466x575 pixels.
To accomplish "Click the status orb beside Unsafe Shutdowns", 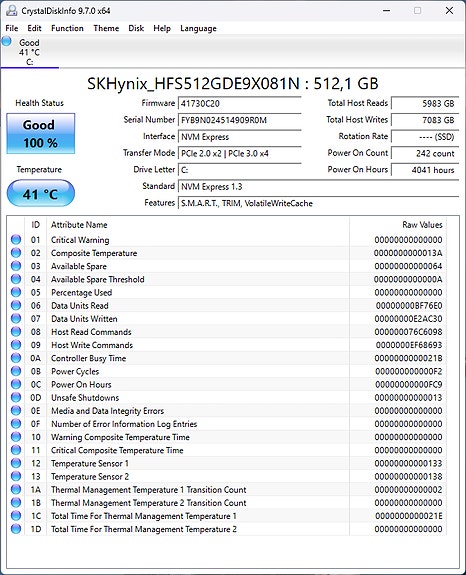I will click(16, 398).
